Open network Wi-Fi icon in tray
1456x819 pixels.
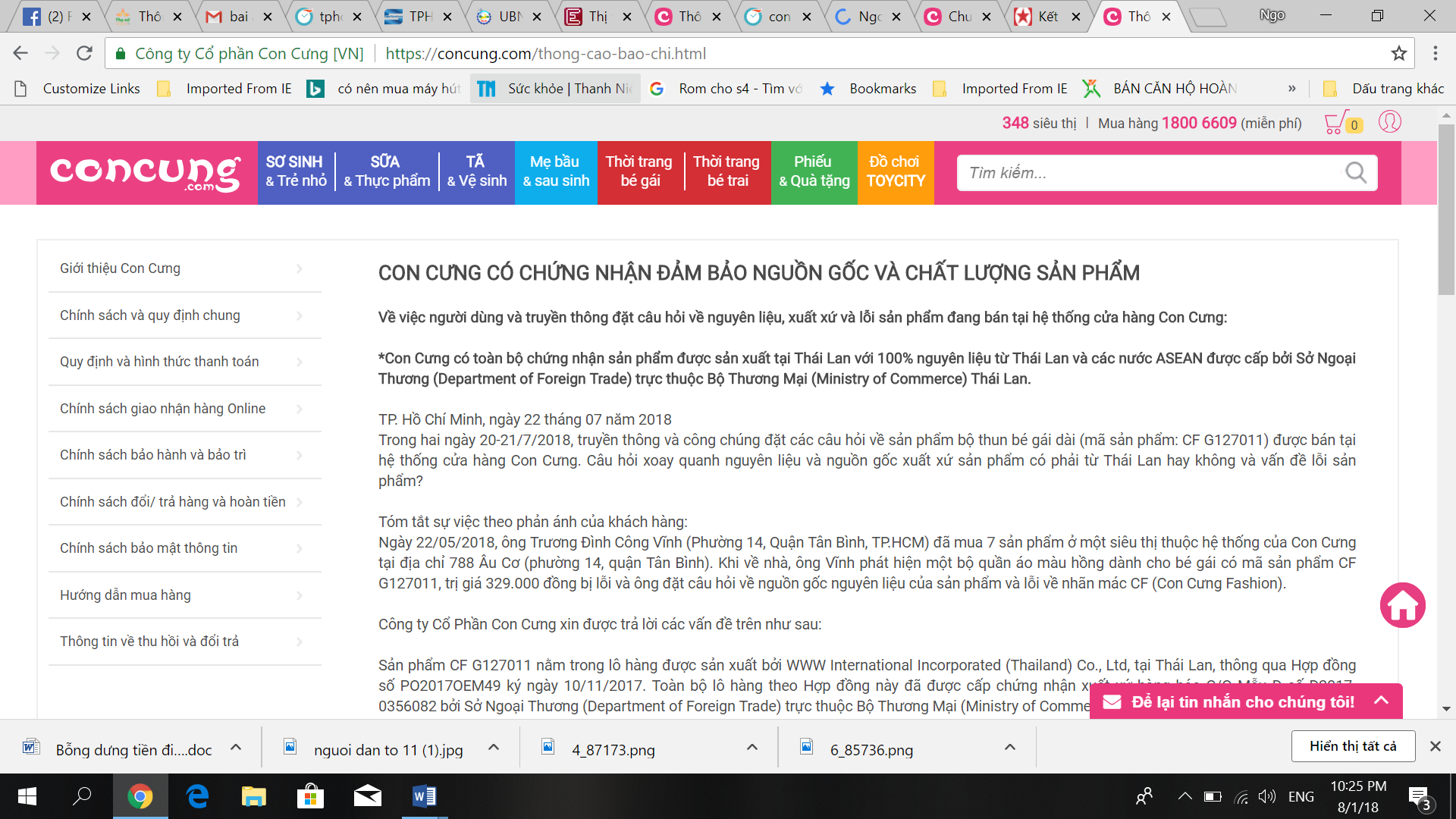[1241, 796]
